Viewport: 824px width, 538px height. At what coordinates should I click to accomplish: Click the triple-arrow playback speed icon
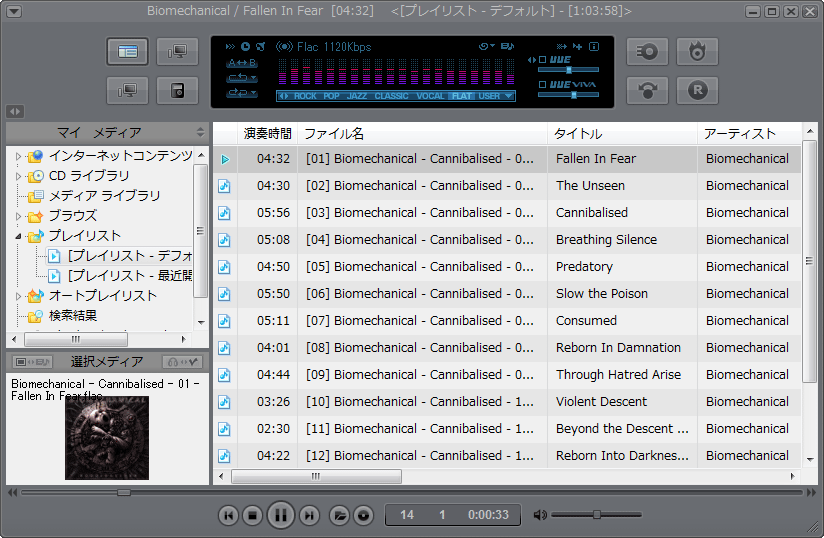(230, 47)
